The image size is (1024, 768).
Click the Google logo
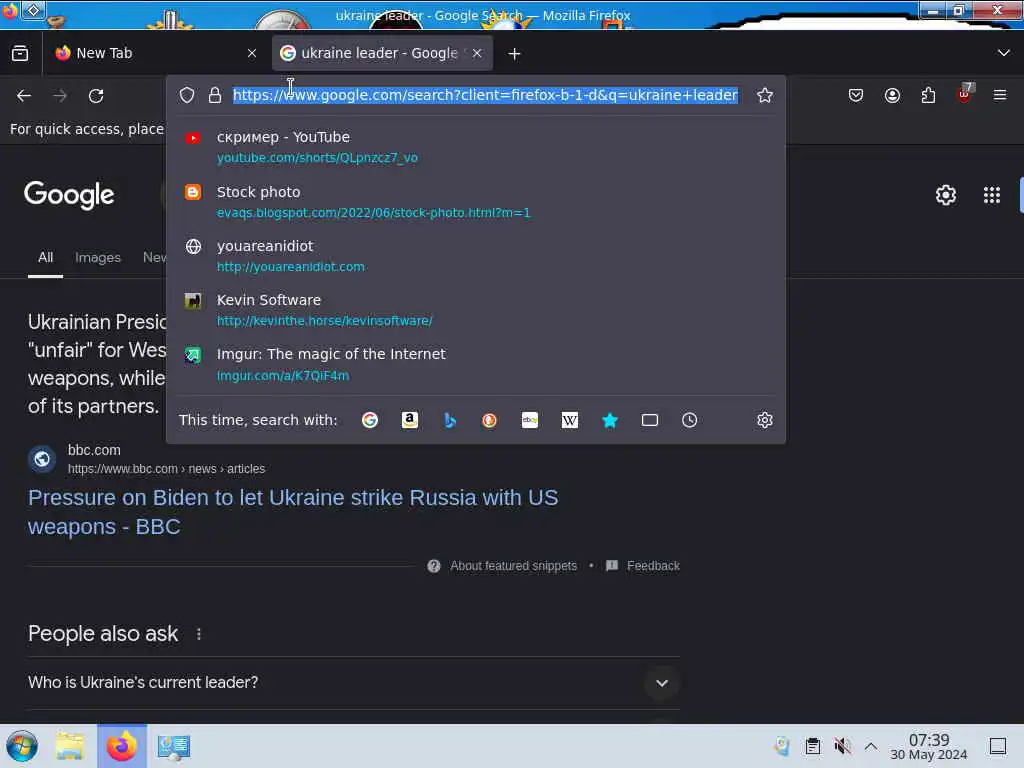pyautogui.click(x=69, y=195)
